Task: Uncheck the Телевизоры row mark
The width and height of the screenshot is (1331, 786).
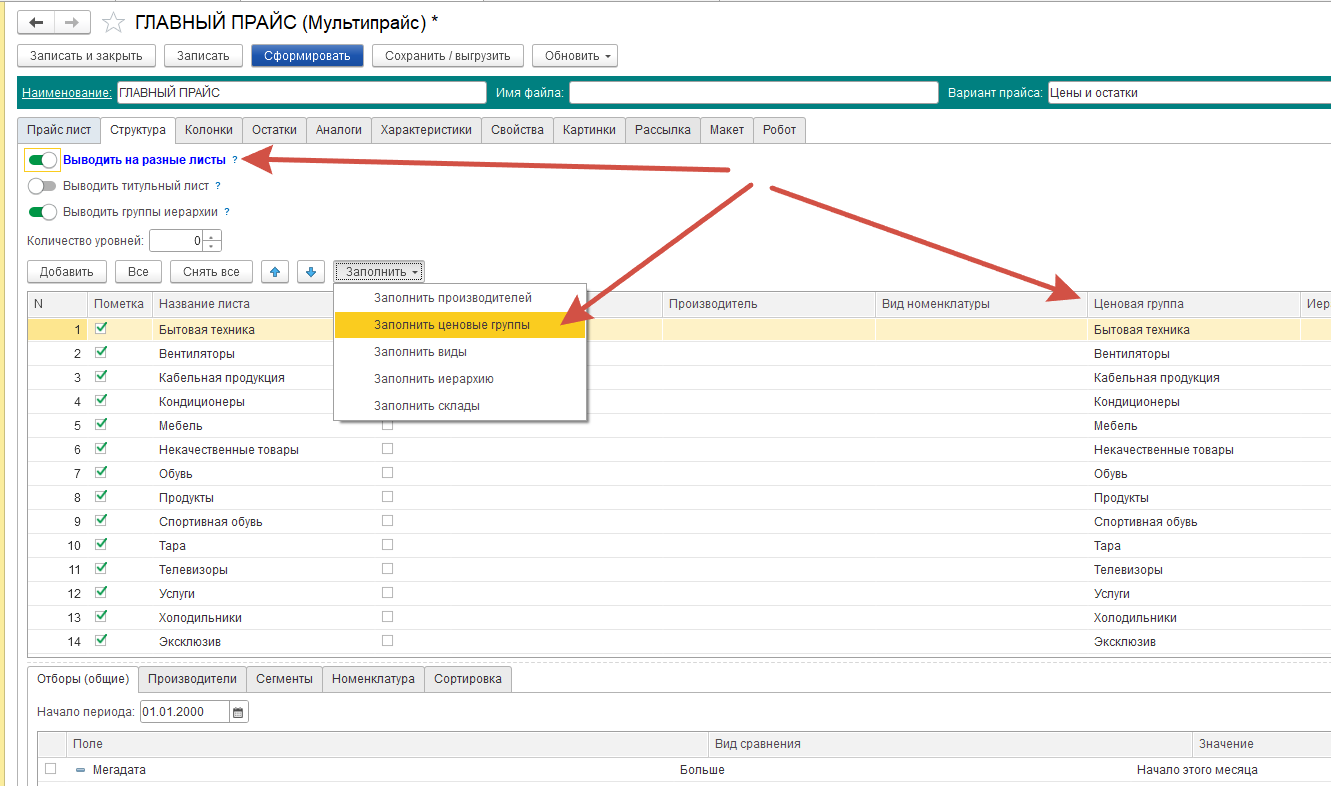Action: point(101,568)
